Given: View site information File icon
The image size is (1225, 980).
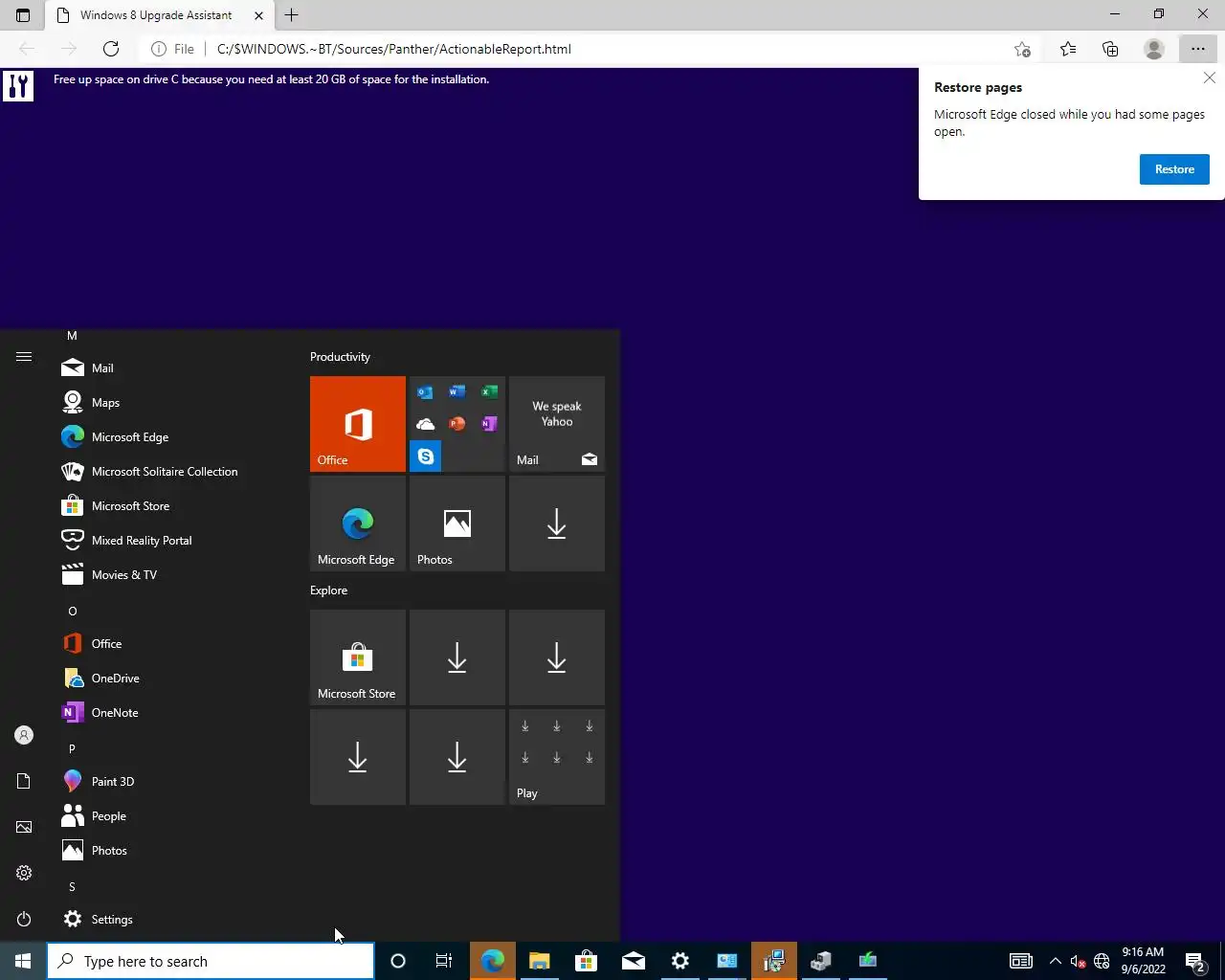Looking at the screenshot, I should point(173,49).
